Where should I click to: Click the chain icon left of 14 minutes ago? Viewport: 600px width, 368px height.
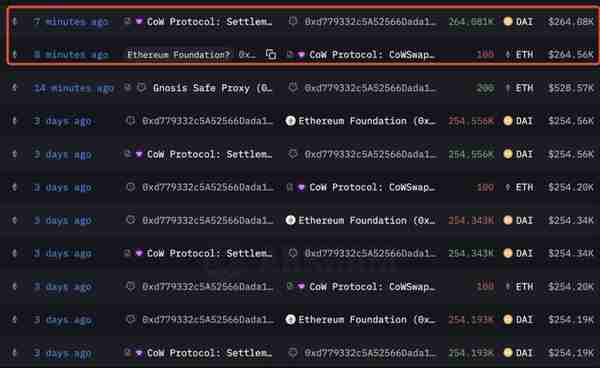(15, 88)
